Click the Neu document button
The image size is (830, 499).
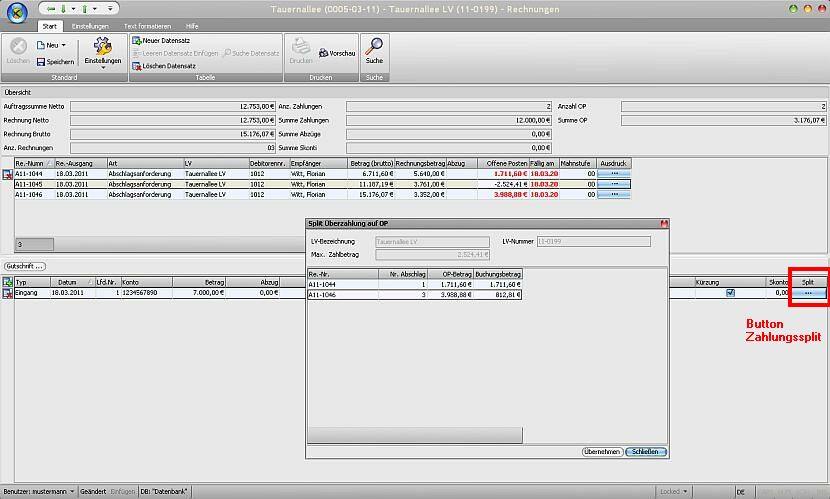pos(48,45)
